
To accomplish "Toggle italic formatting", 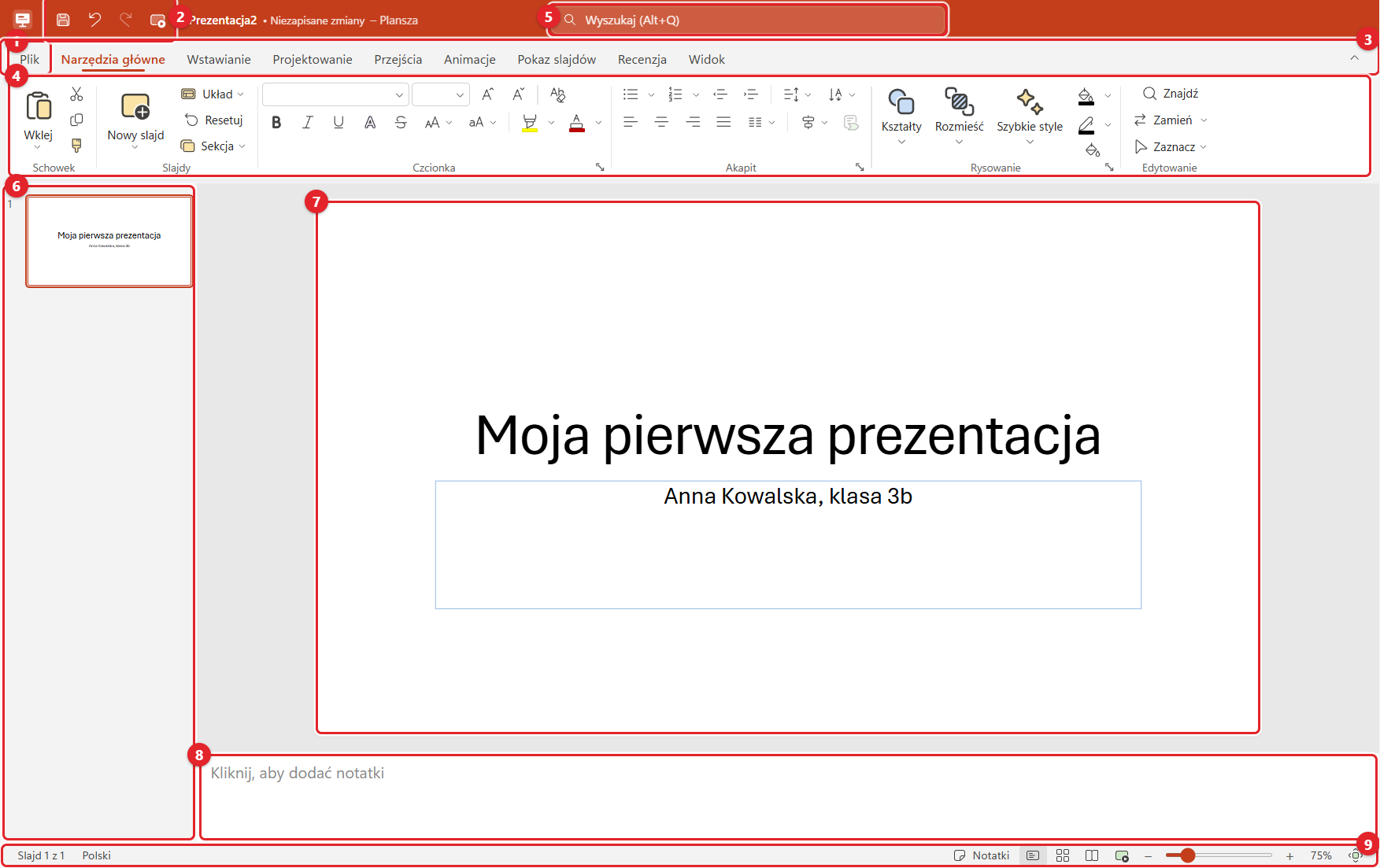I will 308,122.
